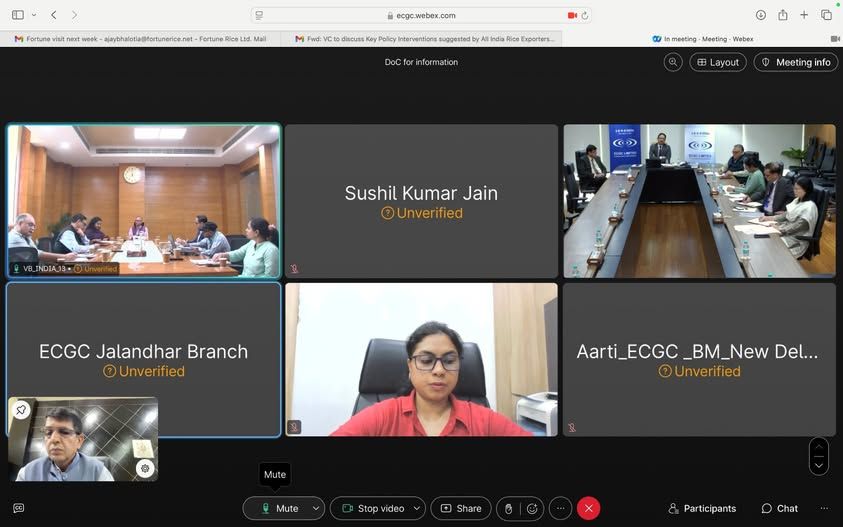Click the zoom magnifier icon
Viewport: 843px width, 527px height.
673,62
